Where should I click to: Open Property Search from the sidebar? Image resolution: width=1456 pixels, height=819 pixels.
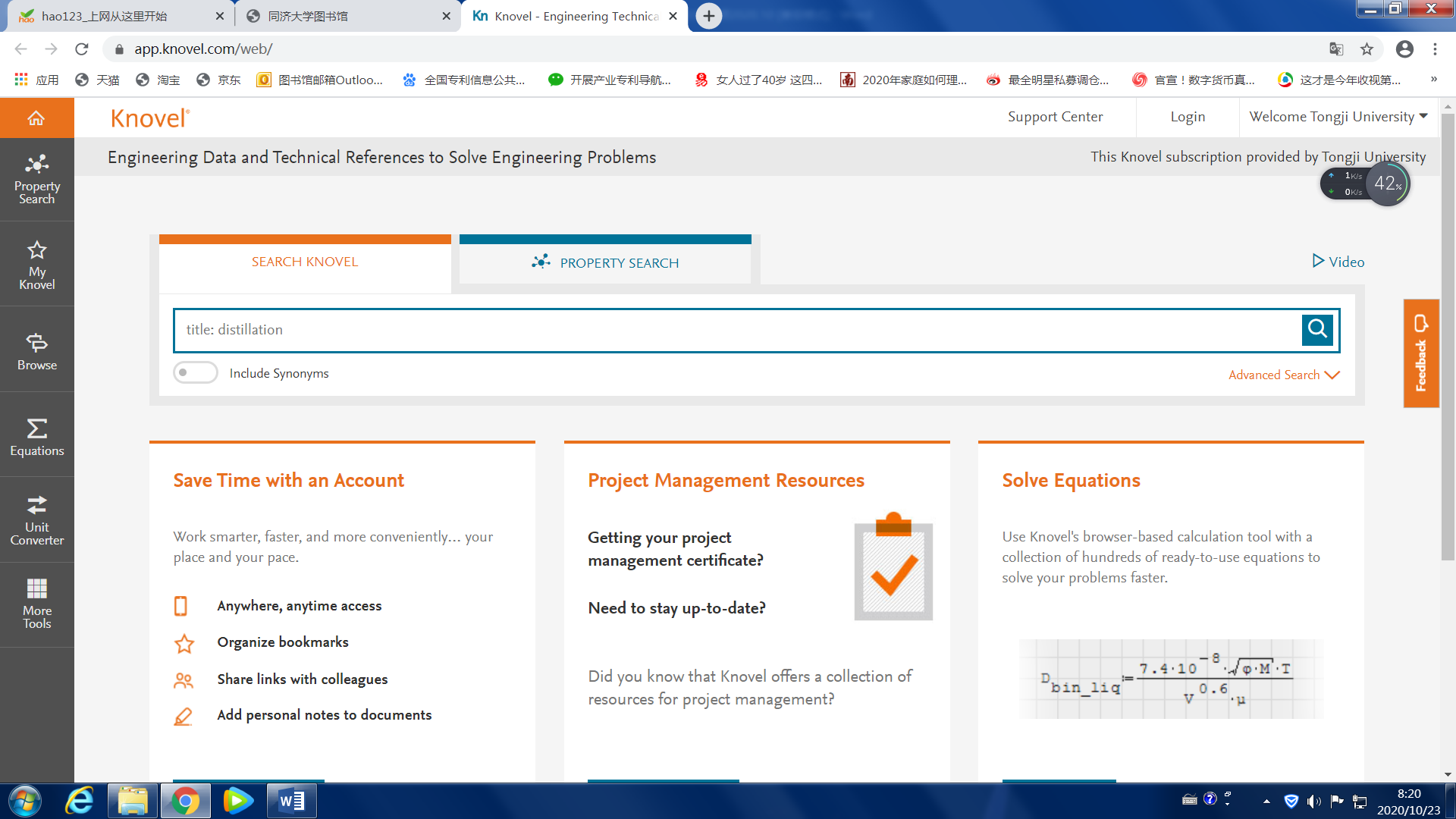(x=36, y=179)
